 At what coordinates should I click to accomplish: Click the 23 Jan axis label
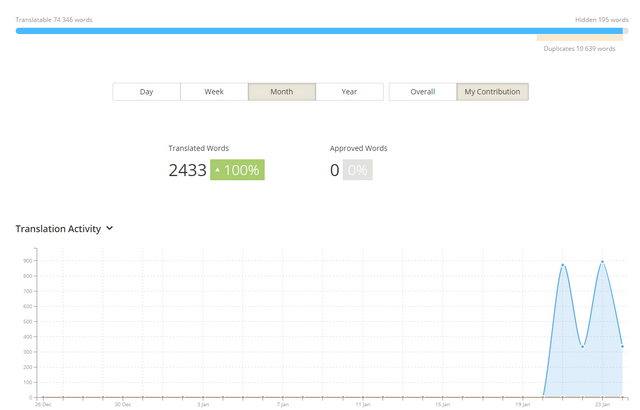602,404
